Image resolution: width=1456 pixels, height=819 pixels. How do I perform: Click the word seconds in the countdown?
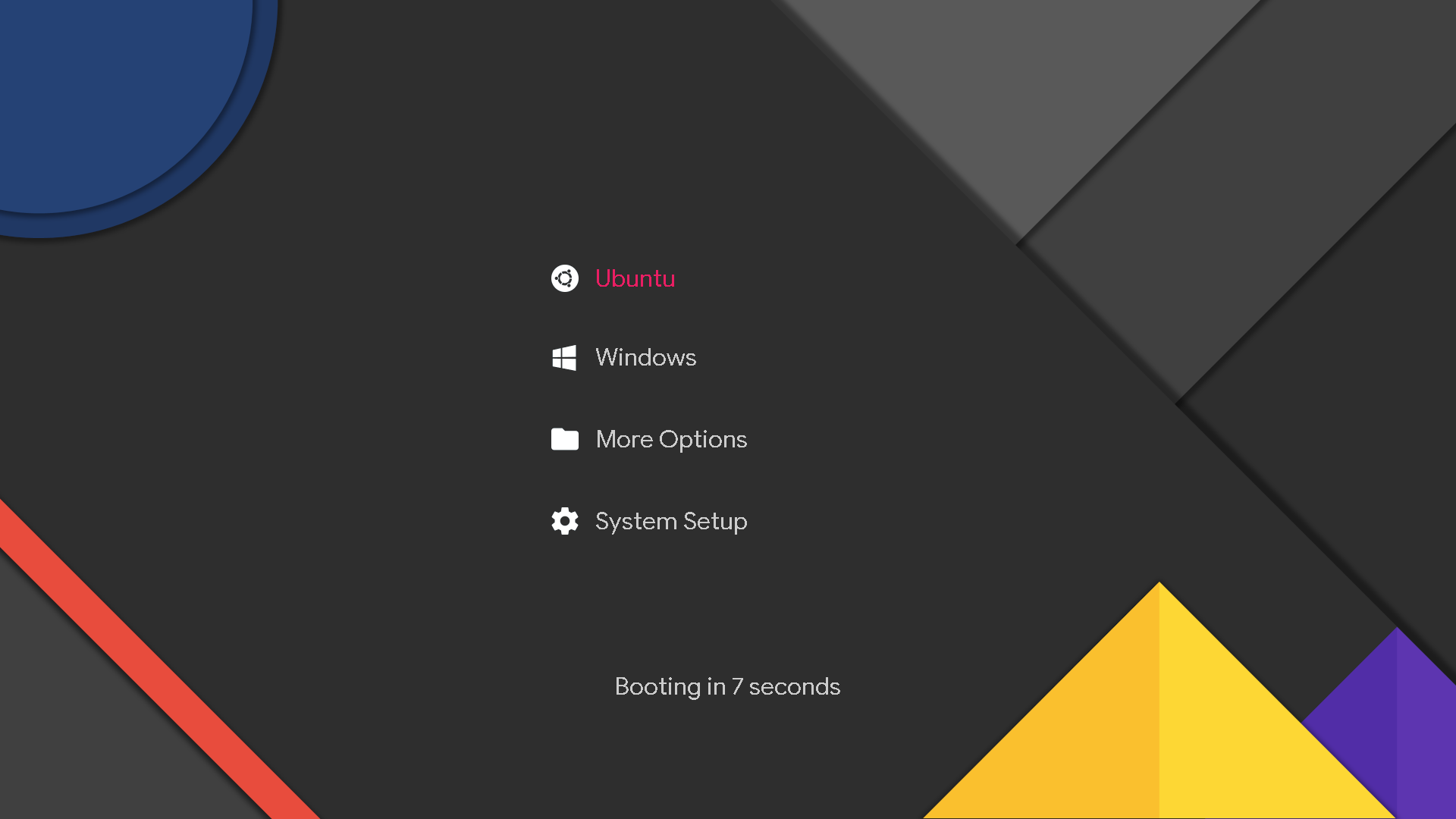coord(794,686)
